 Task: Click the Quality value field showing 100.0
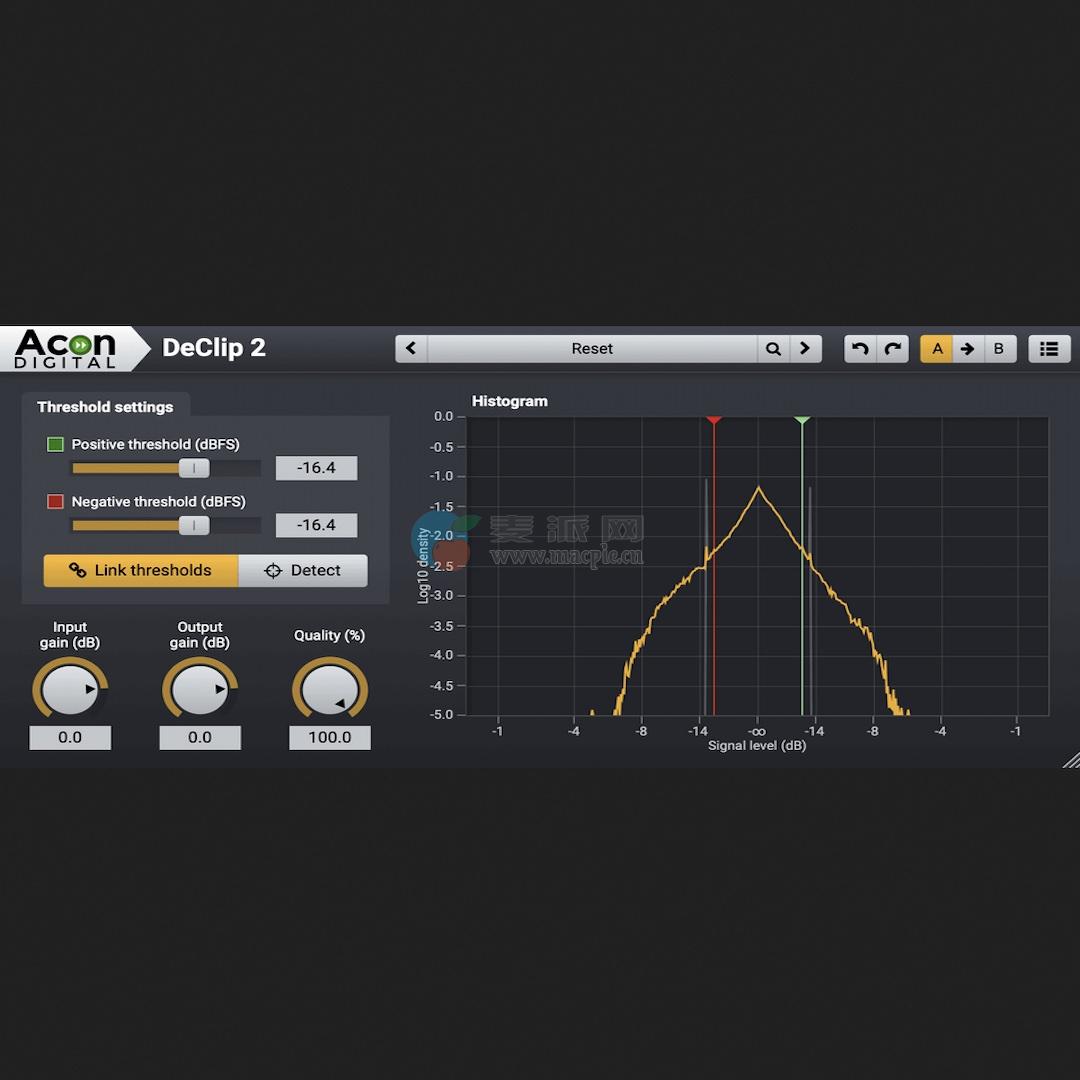pos(329,737)
